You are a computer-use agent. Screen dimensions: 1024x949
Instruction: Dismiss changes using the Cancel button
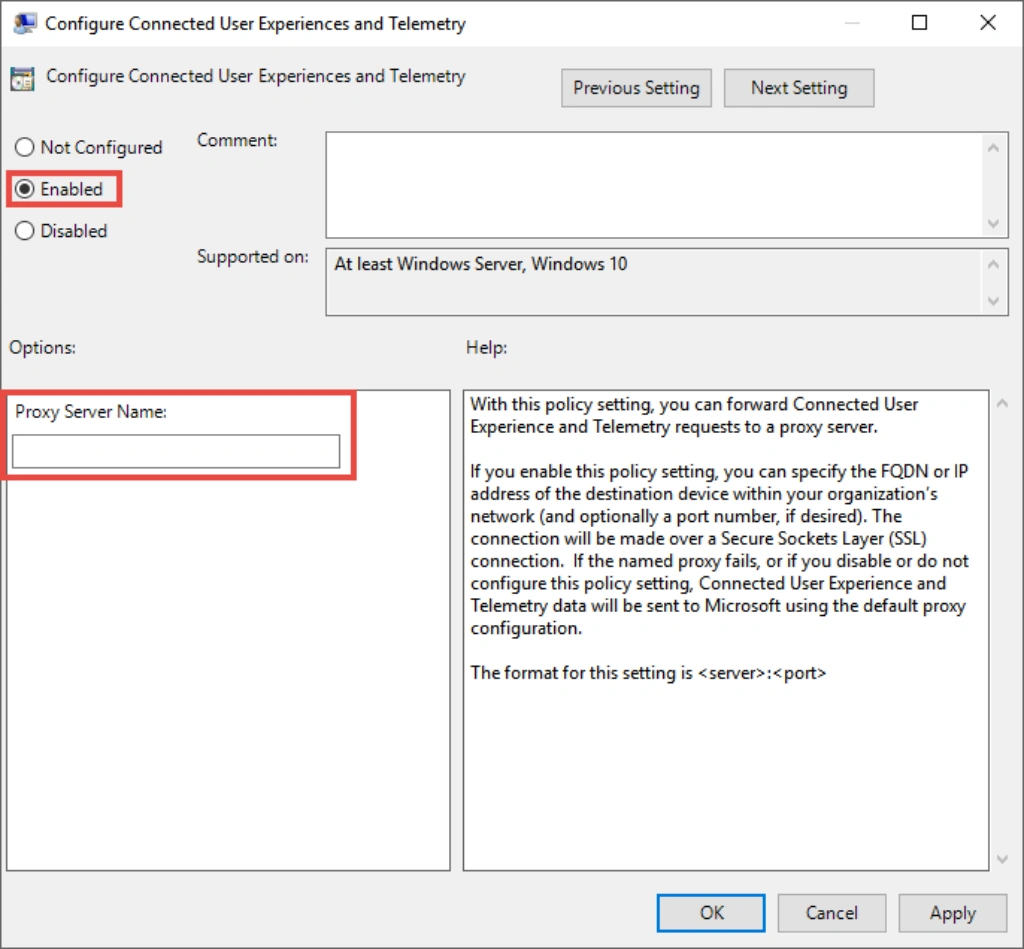[x=831, y=912]
